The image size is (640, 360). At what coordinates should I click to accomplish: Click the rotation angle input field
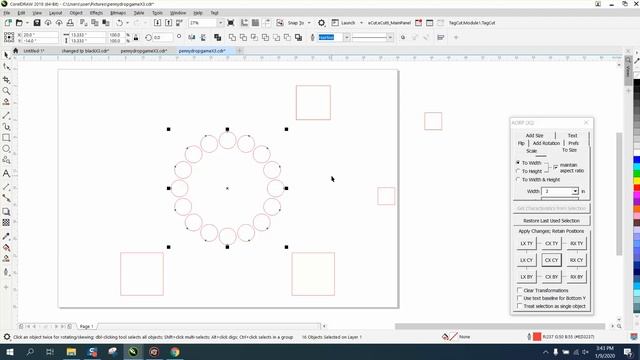point(162,38)
